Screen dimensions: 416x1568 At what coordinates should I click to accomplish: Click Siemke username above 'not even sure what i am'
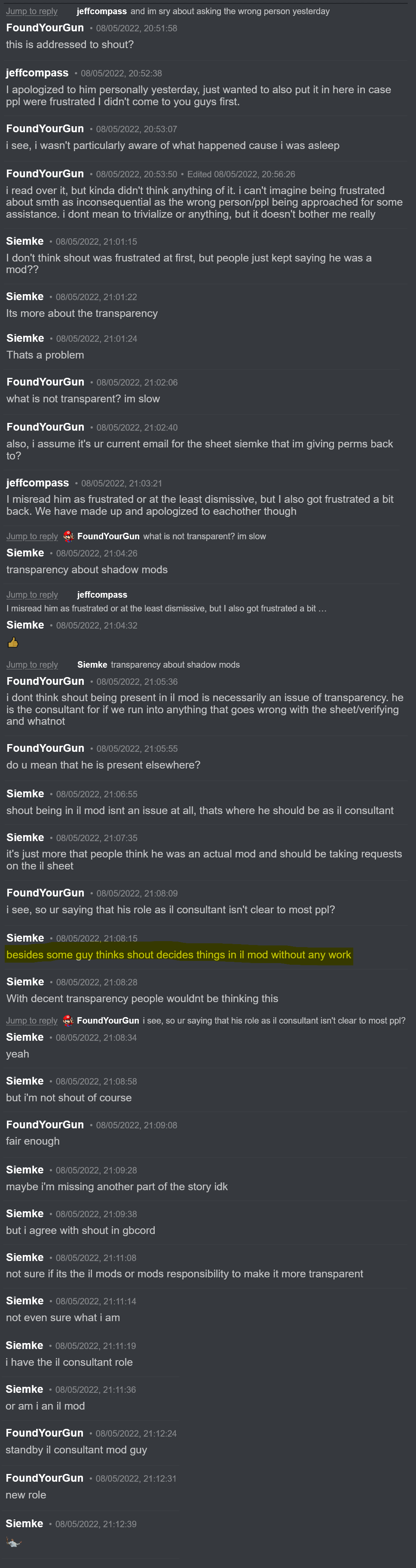[25, 1301]
